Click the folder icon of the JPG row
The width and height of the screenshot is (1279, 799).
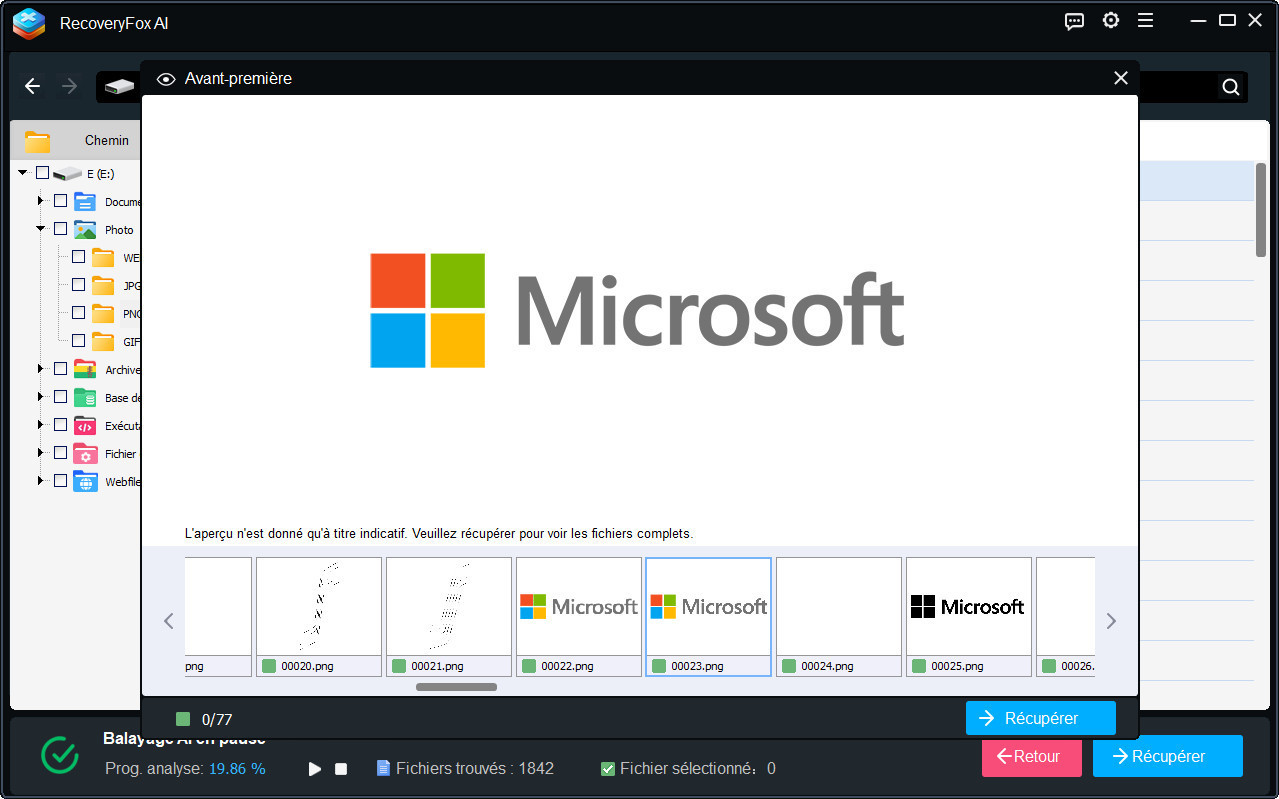coord(103,285)
